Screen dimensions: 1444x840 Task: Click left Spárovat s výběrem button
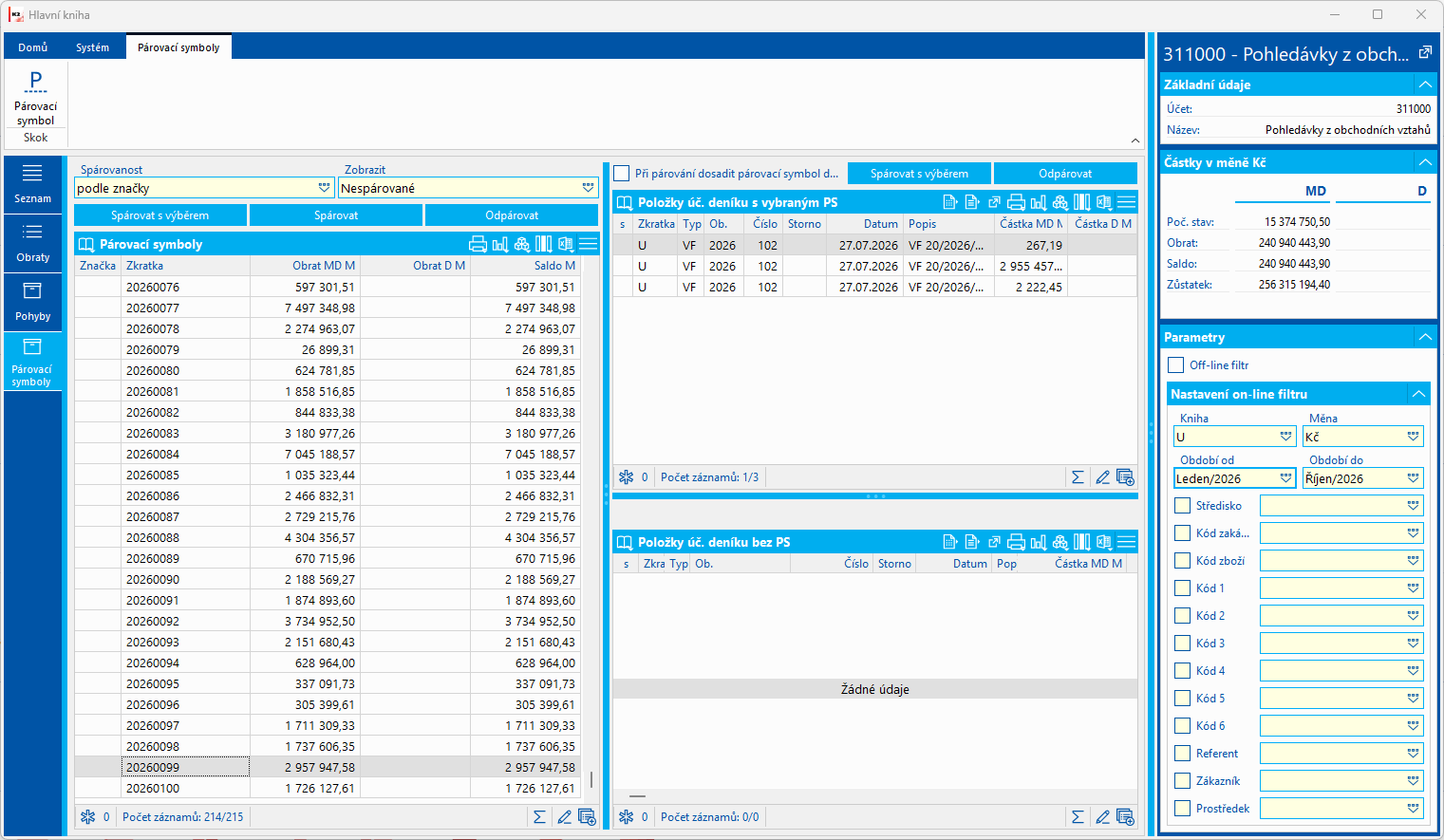coord(160,215)
